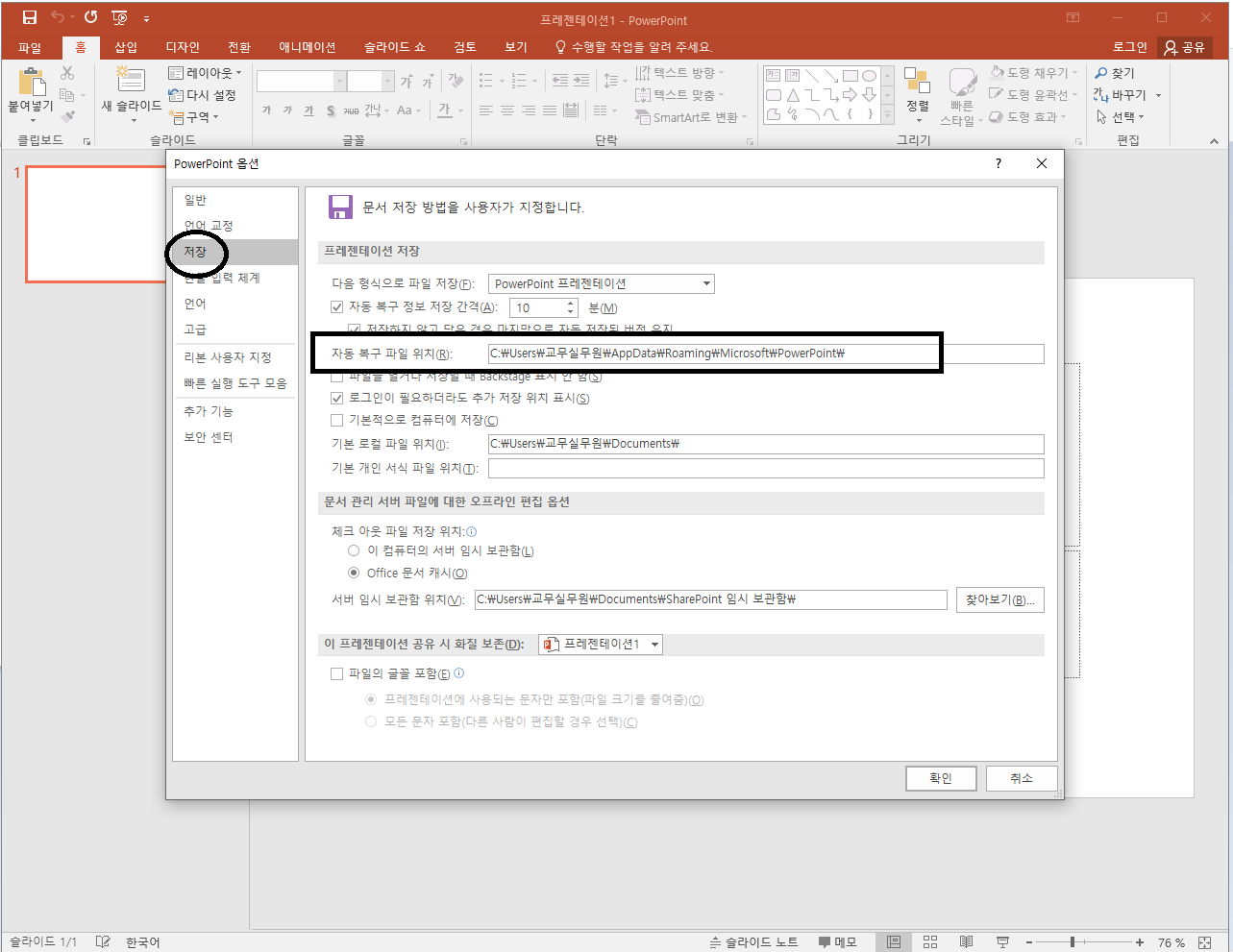Viewport: 1233px width, 952px height.
Task: Open the font size dropdown
Action: (x=387, y=81)
